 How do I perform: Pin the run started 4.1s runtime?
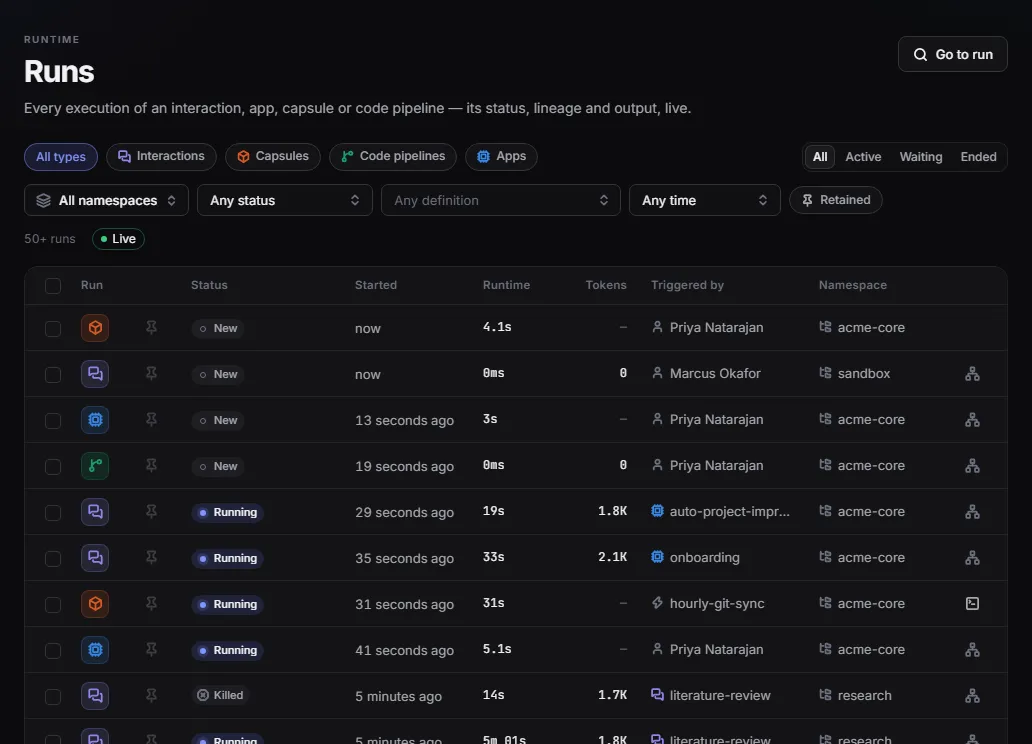[151, 327]
